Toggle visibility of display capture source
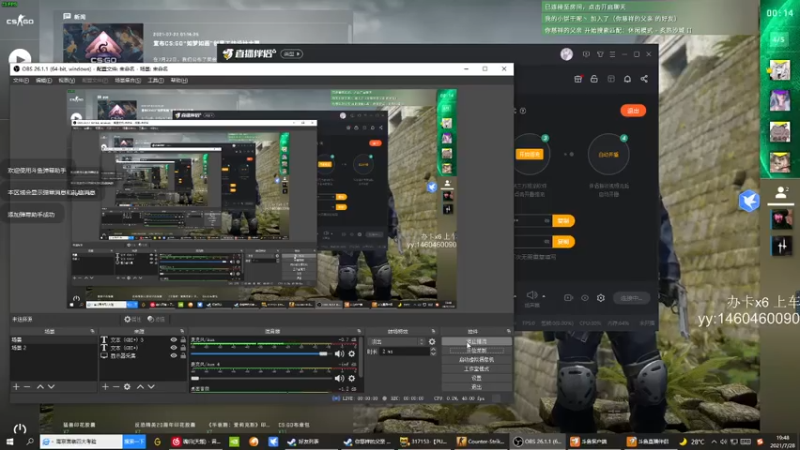The height and width of the screenshot is (450, 800). (174, 356)
